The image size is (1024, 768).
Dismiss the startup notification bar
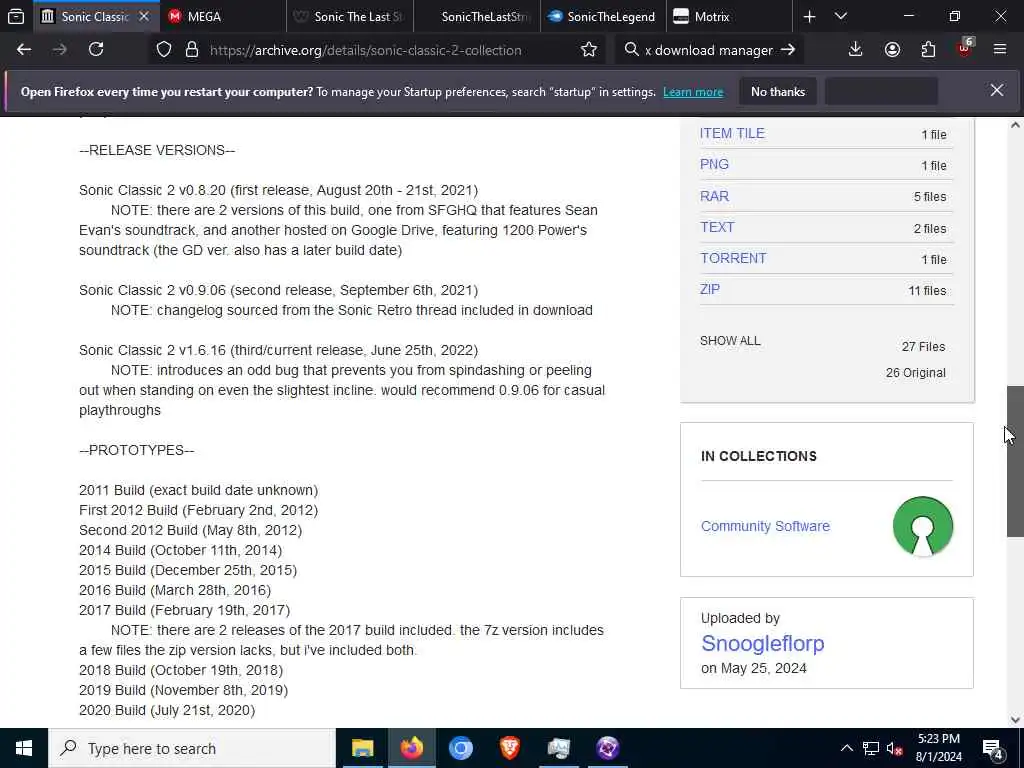[997, 91]
